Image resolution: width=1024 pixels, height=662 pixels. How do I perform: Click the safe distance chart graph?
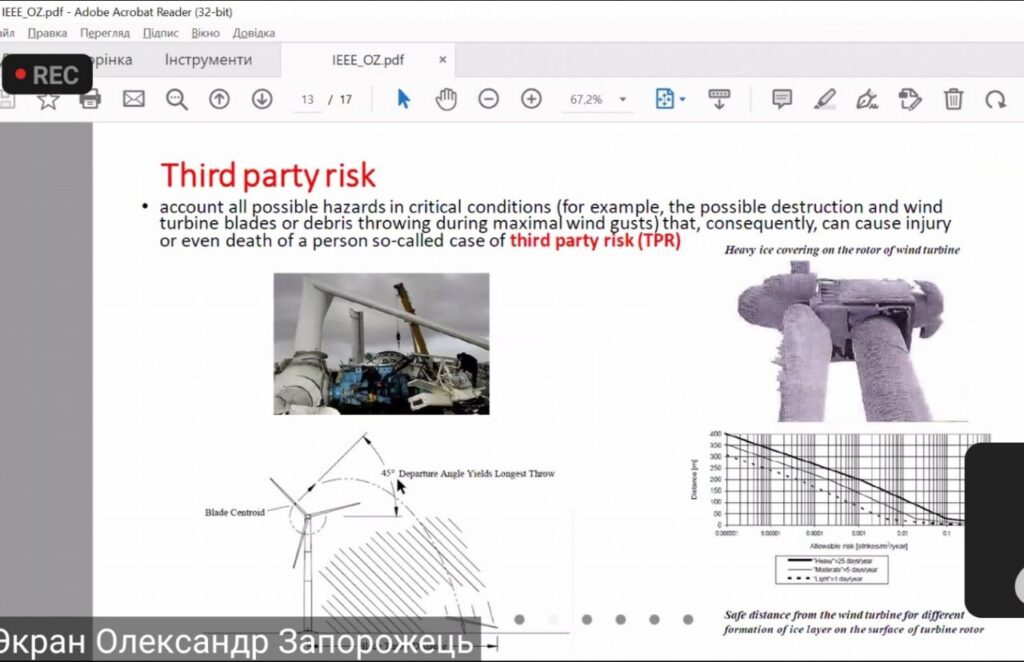click(x=842, y=490)
